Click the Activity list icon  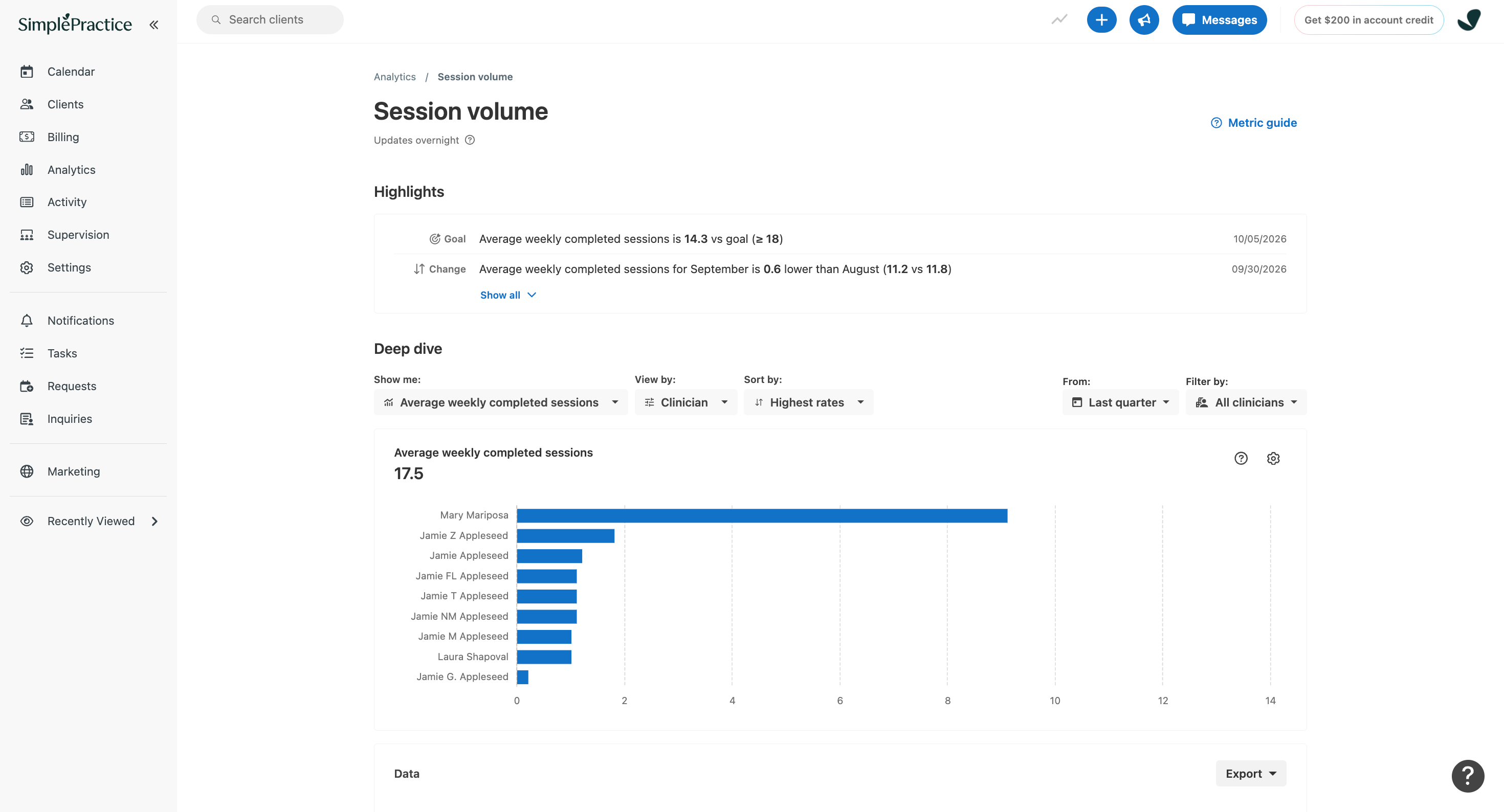(27, 202)
